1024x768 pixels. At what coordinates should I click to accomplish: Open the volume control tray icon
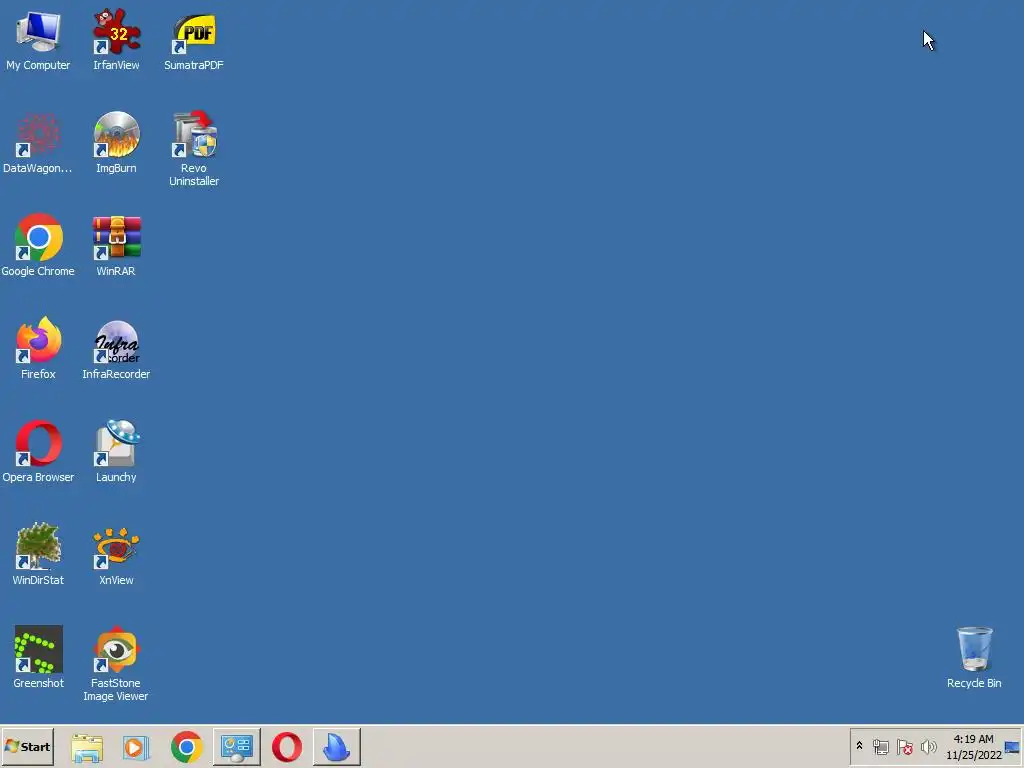[928, 746]
